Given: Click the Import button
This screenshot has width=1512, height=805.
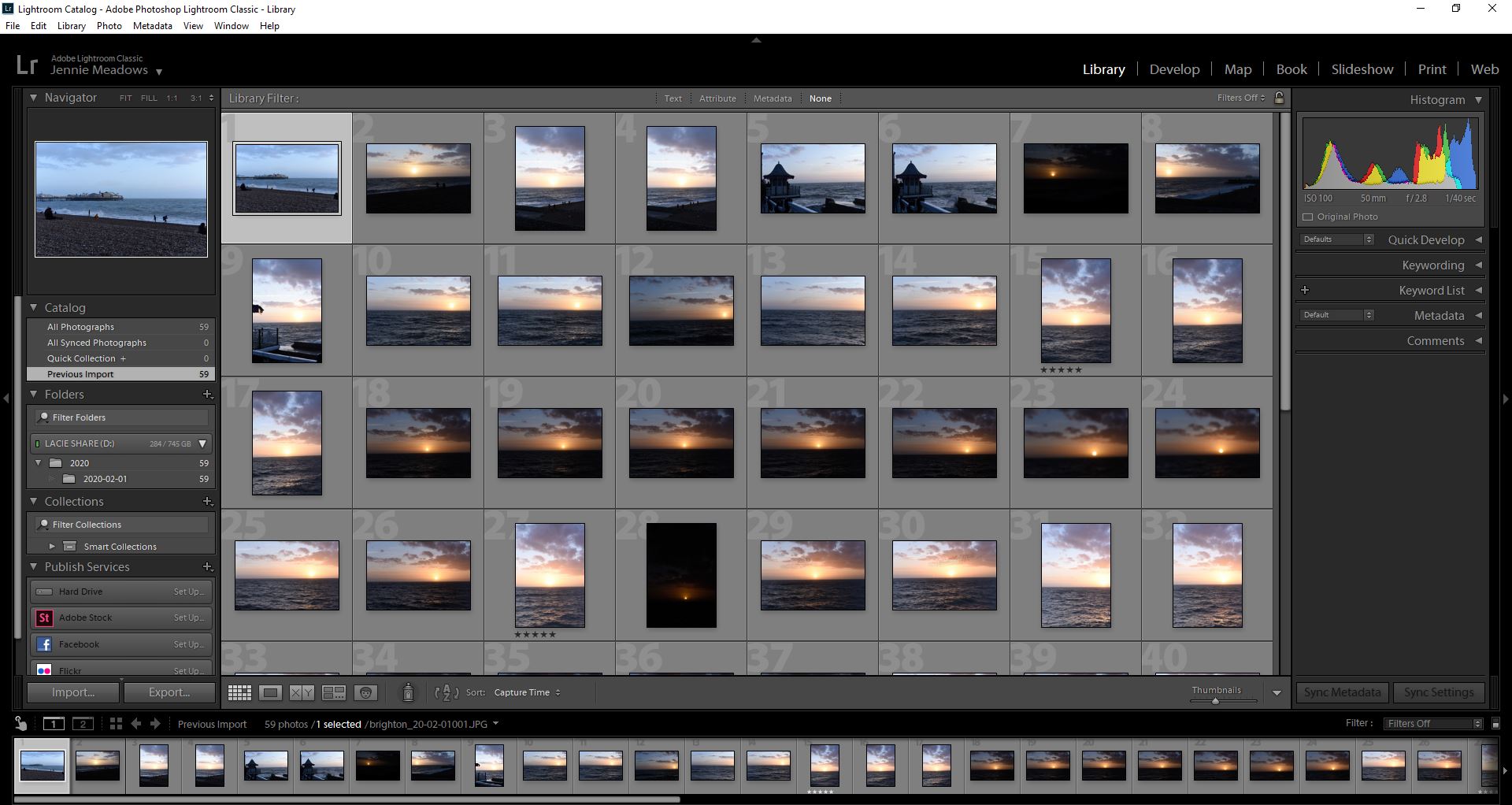Looking at the screenshot, I should click(72, 692).
